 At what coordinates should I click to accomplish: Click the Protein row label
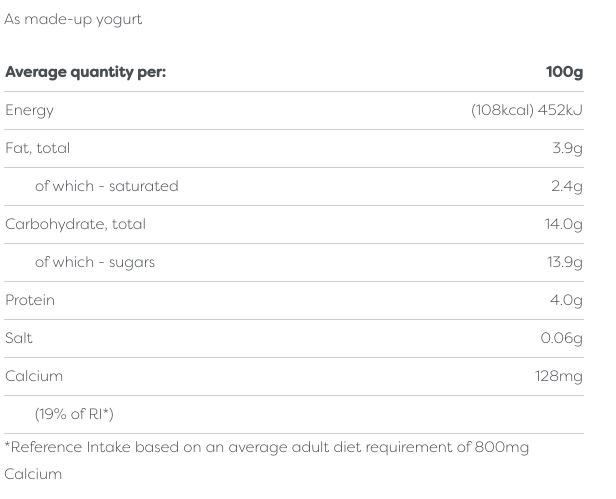30,300
